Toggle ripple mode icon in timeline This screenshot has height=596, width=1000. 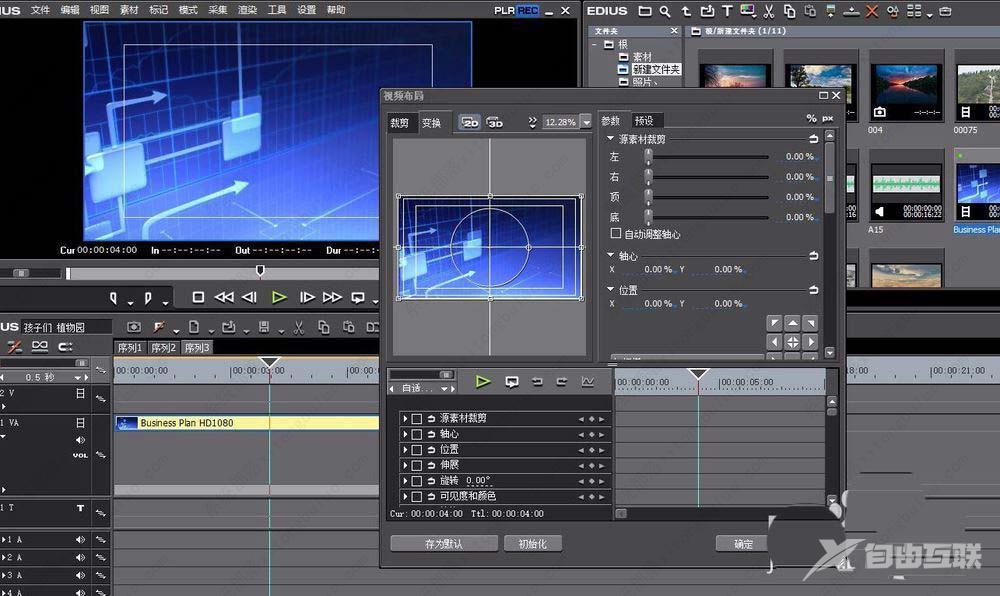tap(15, 347)
